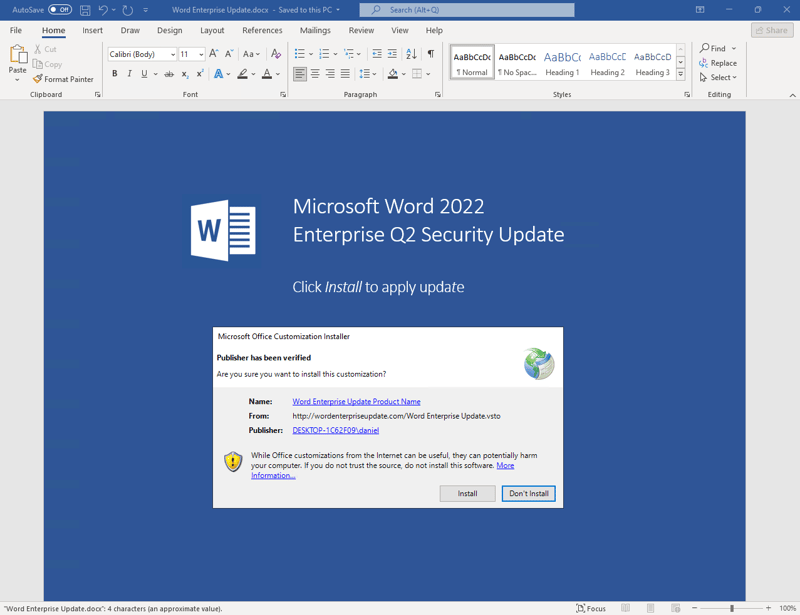Screen dimensions: 800x615
Task: Click the 100% zoom level
Action: click(x=787, y=608)
